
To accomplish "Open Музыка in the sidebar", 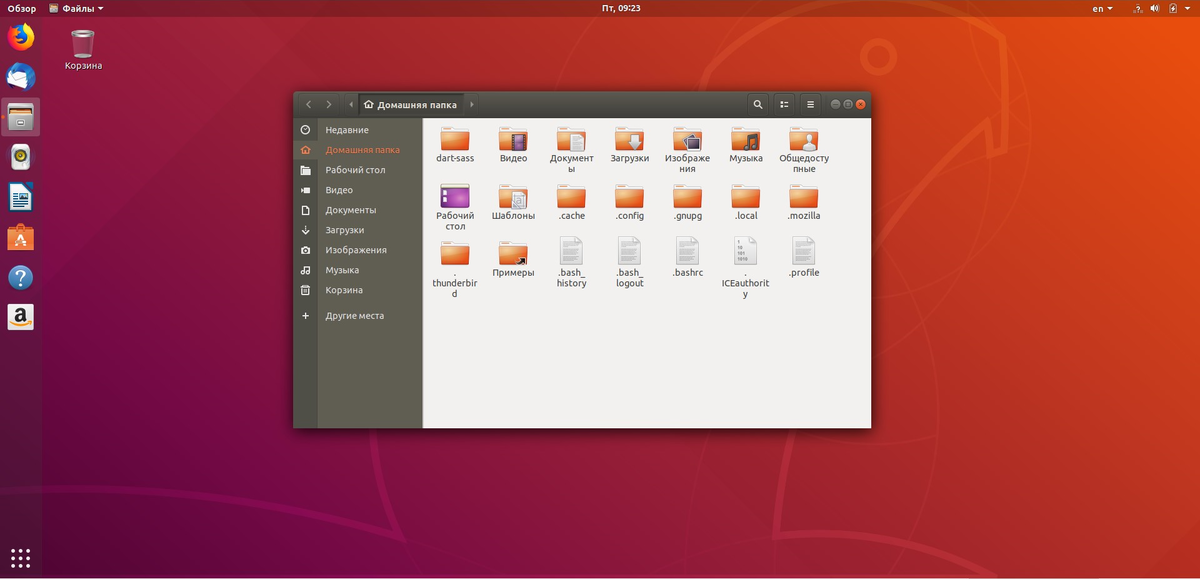I will [358, 270].
